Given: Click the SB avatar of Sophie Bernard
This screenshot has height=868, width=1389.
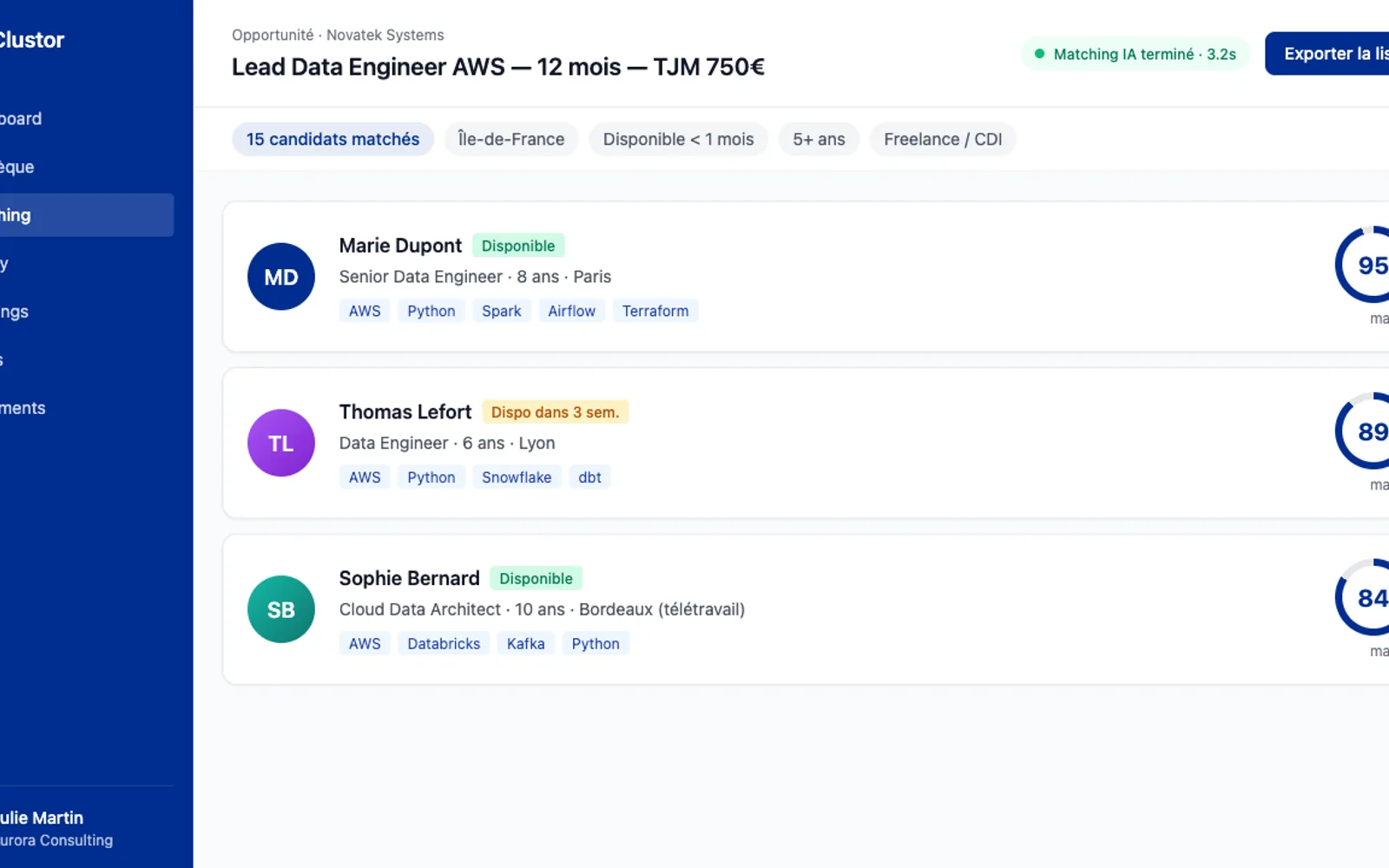Looking at the screenshot, I should (280, 609).
